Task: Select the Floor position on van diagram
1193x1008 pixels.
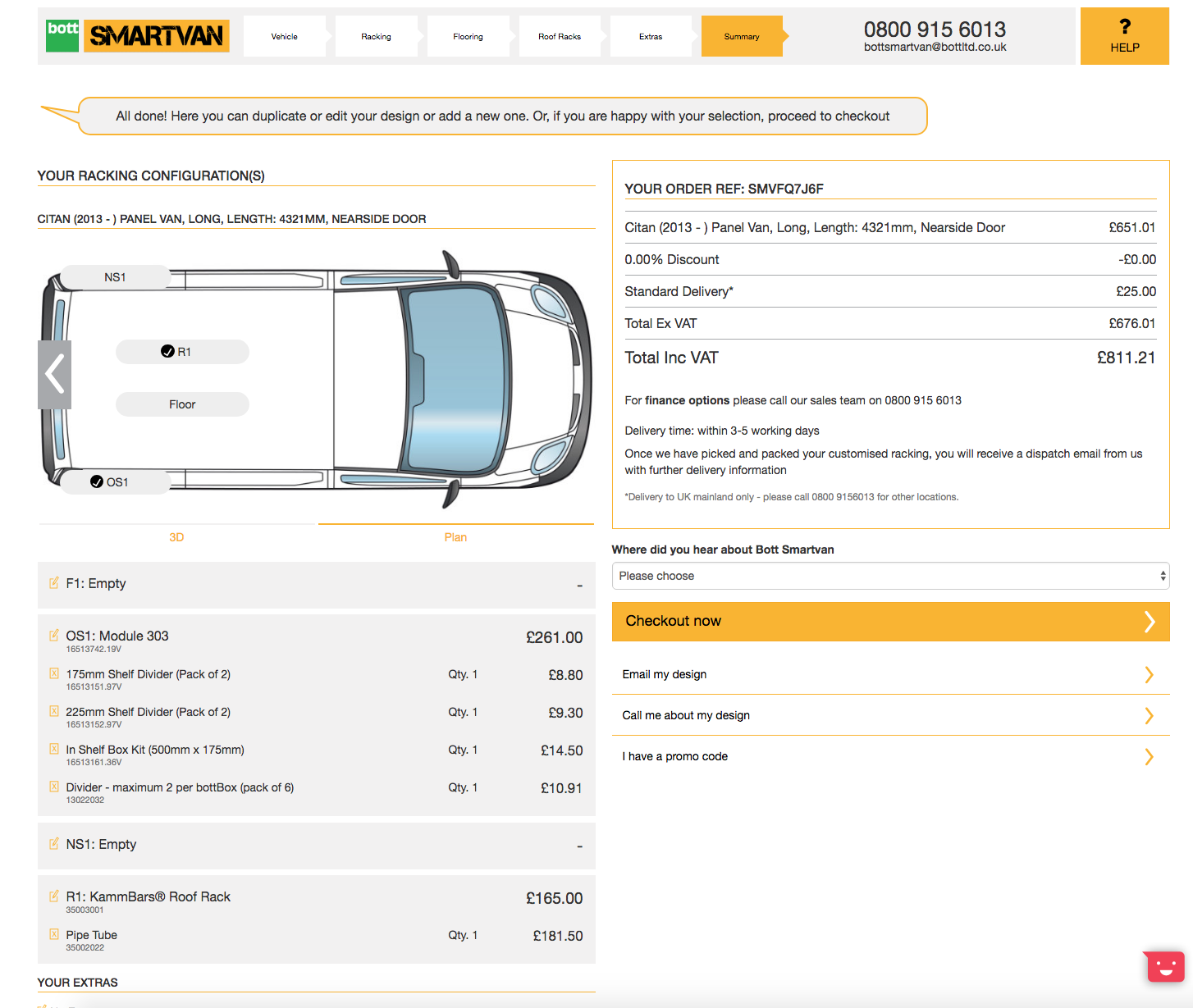Action: pos(182,404)
